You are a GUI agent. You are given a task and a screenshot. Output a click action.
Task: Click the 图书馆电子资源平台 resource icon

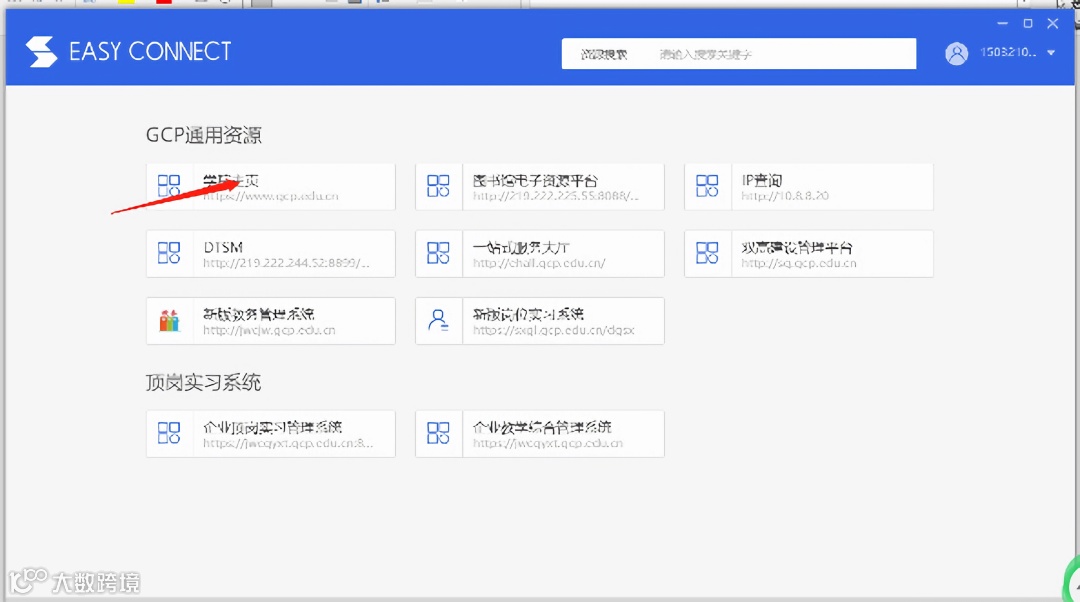pos(438,186)
